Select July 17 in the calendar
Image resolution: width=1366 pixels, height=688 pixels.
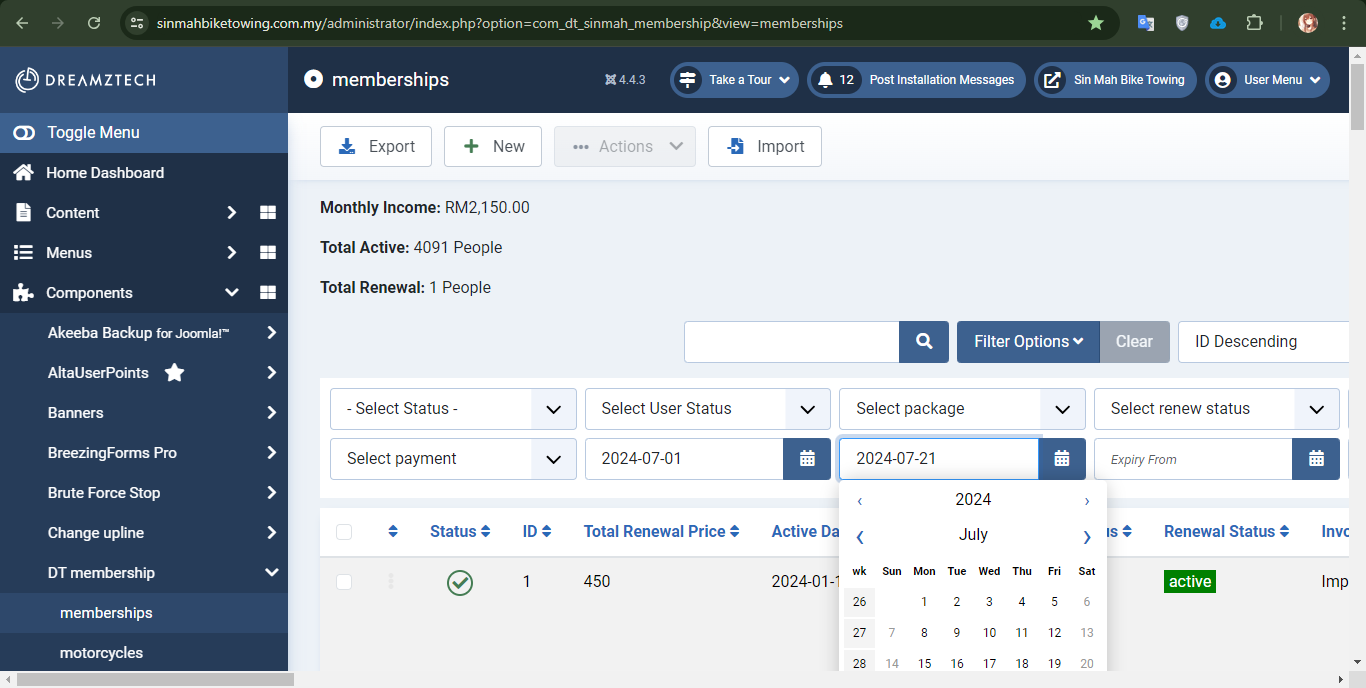pos(989,664)
